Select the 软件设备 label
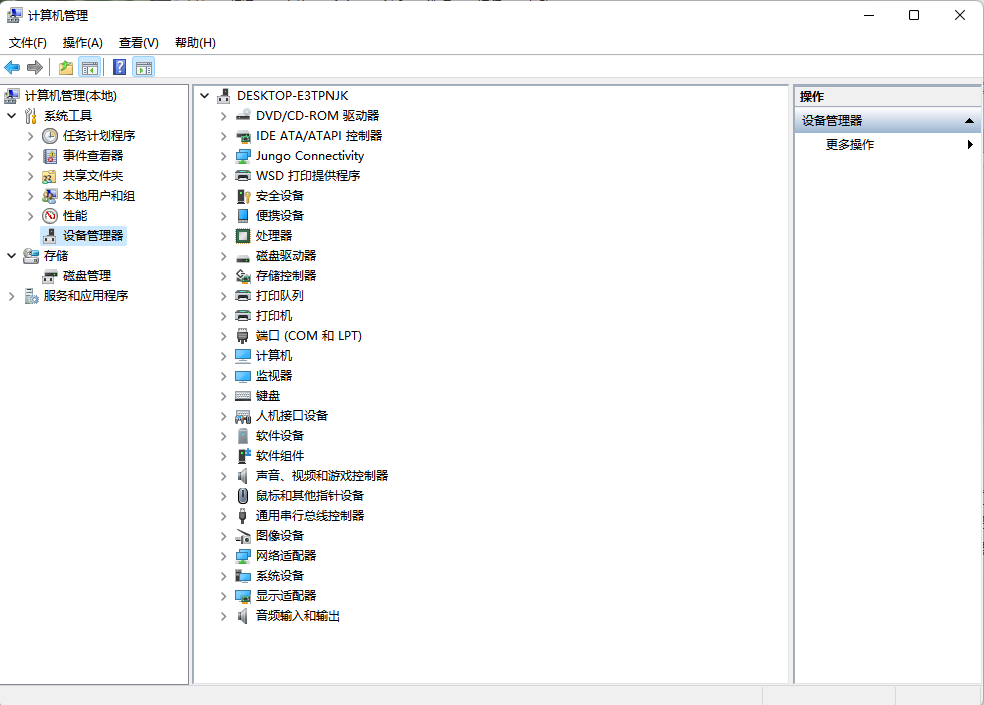This screenshot has width=984, height=705. (280, 436)
